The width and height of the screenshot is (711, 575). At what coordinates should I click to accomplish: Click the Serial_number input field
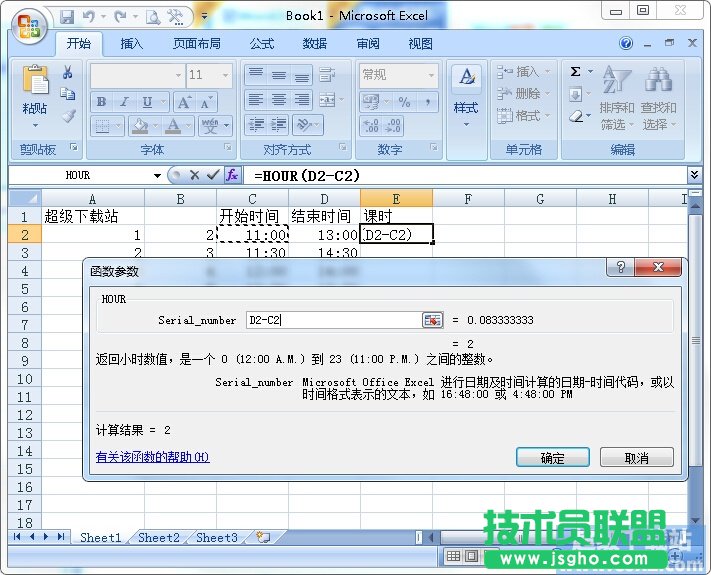(330, 320)
